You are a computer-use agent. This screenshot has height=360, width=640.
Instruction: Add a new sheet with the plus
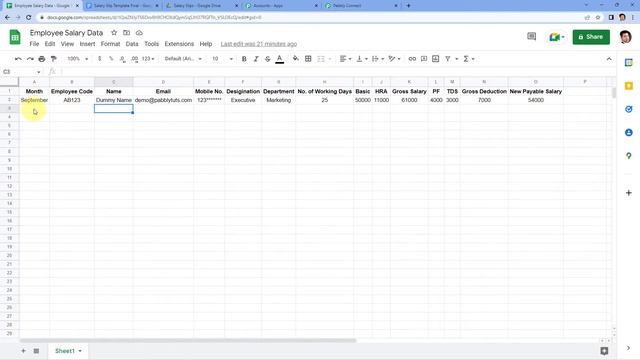[x=23, y=351]
